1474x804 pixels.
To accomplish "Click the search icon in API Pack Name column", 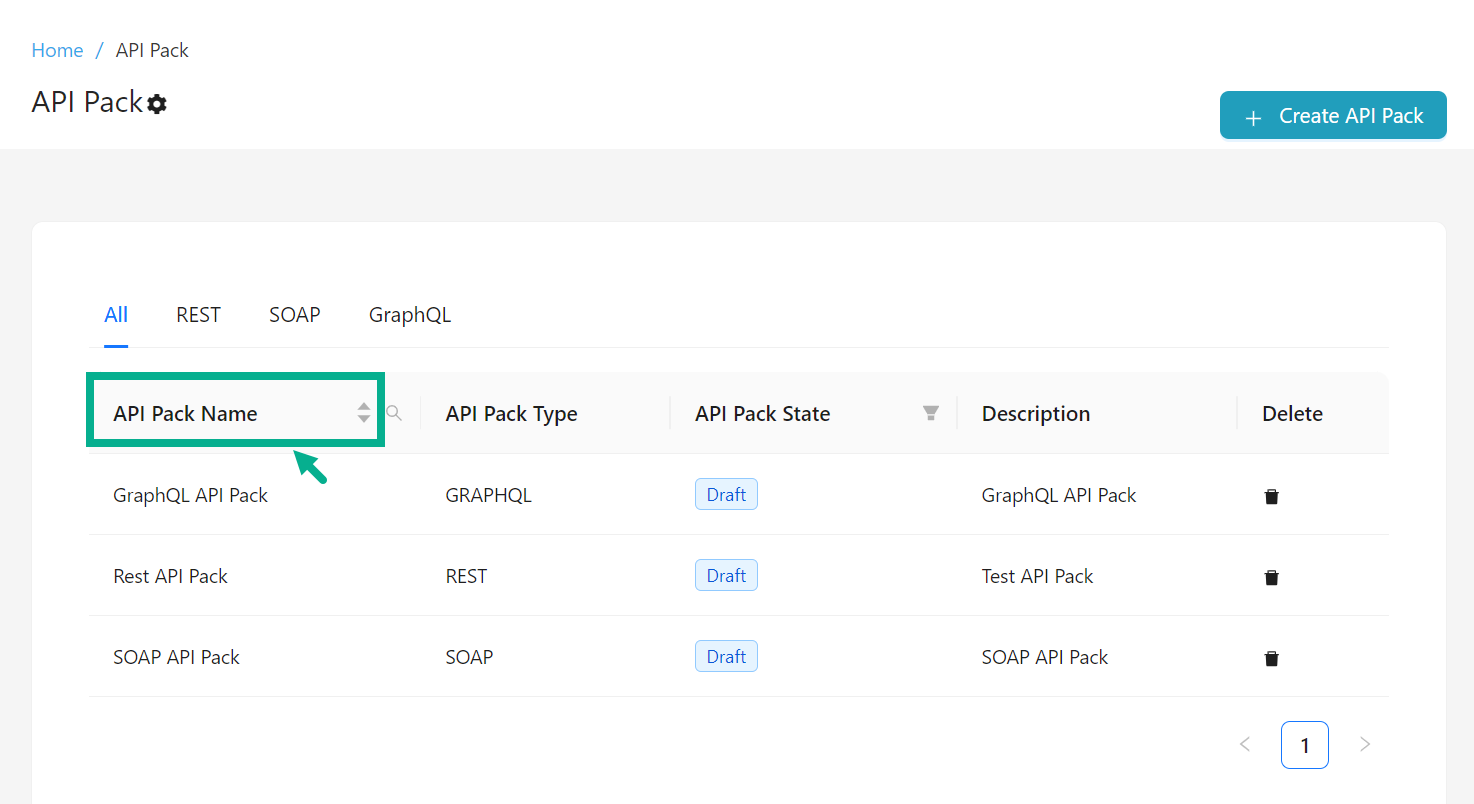I will [x=395, y=413].
